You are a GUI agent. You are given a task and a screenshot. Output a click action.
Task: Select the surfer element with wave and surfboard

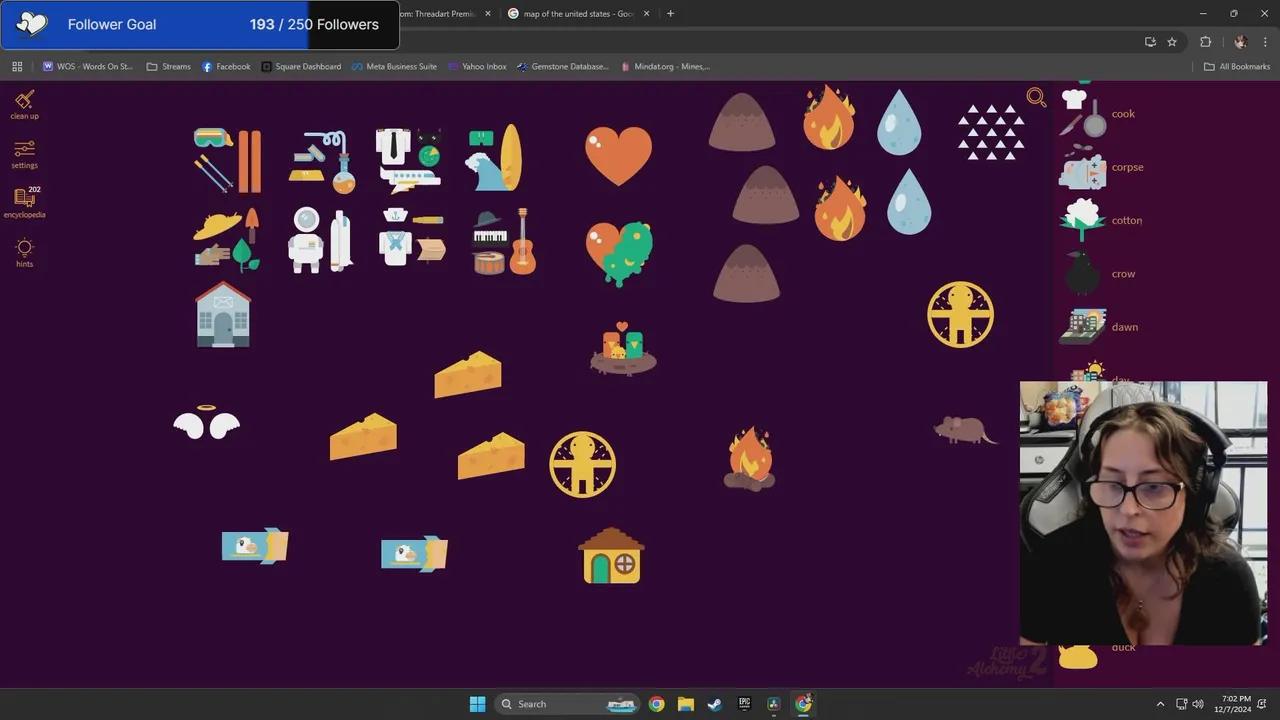[x=494, y=158]
